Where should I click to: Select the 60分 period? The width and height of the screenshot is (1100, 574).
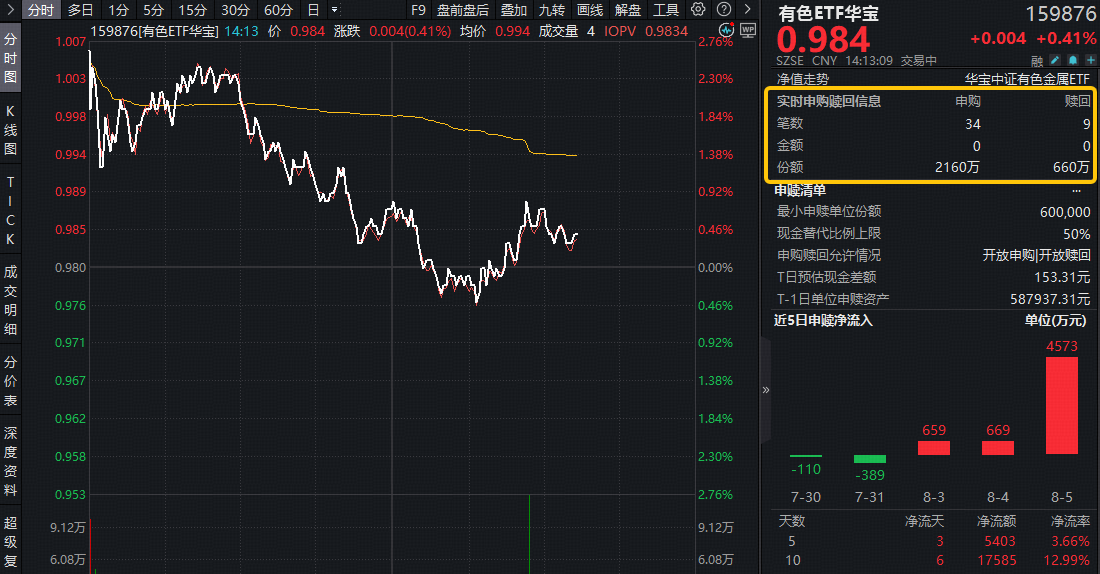[x=278, y=10]
